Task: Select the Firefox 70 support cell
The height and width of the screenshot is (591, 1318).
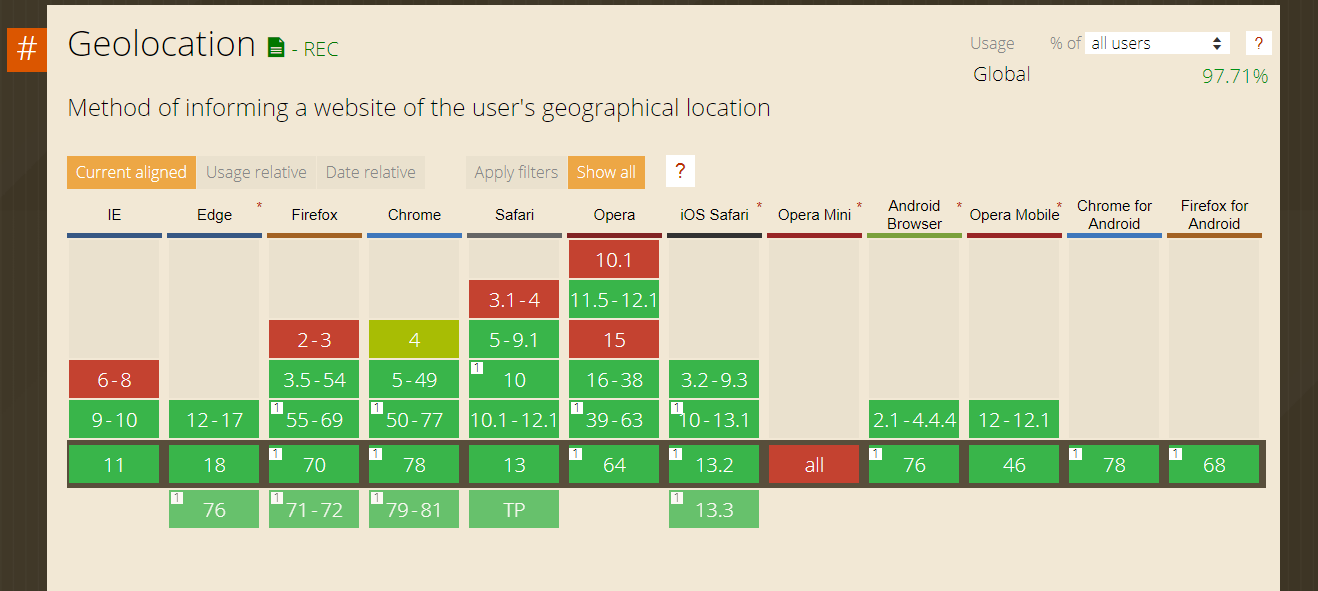Action: tap(313, 464)
